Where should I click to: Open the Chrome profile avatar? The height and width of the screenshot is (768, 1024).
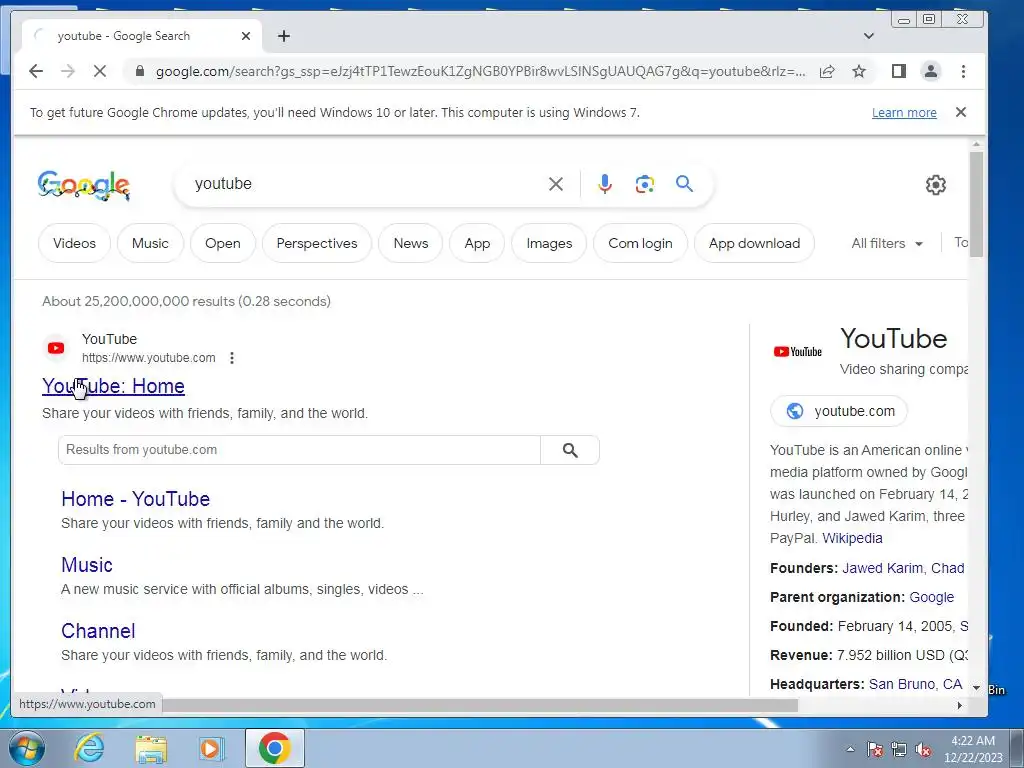[x=931, y=71]
